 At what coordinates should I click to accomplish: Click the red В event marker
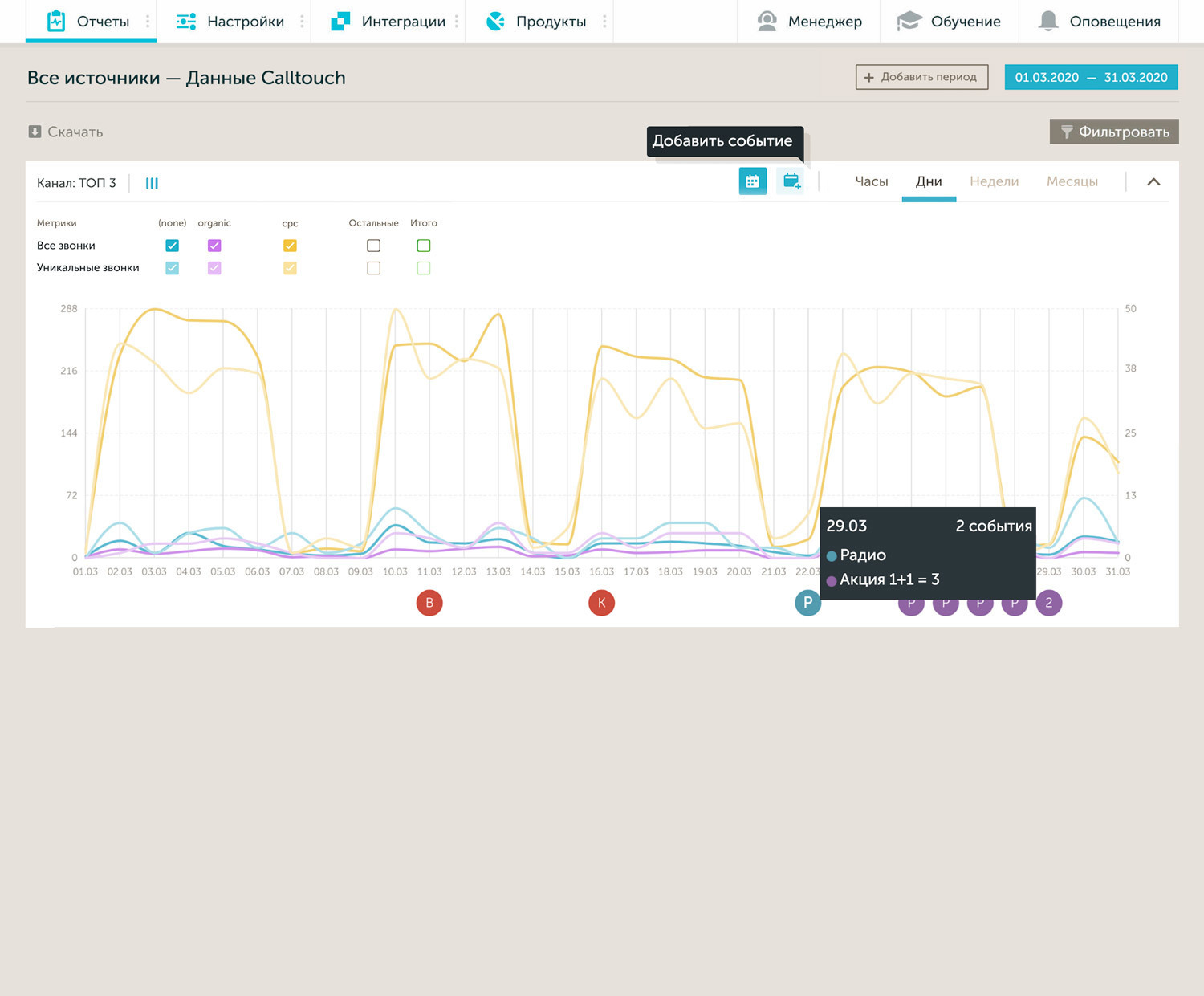(x=429, y=603)
